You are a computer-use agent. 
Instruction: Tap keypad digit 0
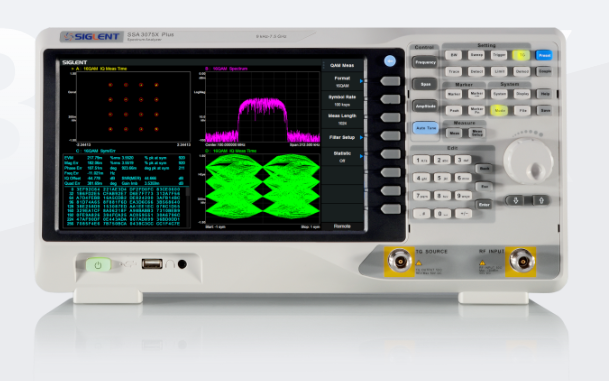pyautogui.click(x=442, y=214)
